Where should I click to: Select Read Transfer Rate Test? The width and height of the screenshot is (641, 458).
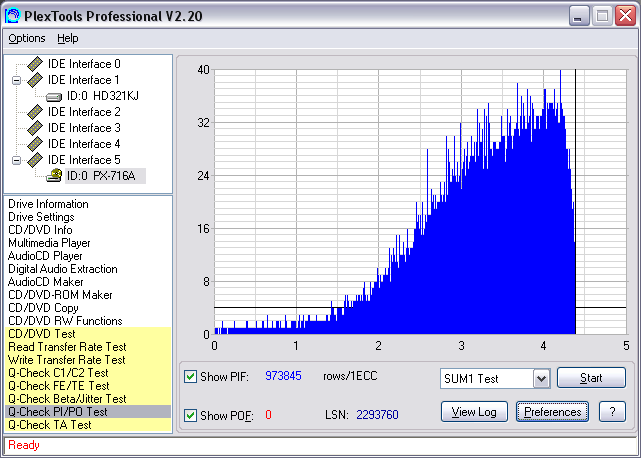point(88,347)
